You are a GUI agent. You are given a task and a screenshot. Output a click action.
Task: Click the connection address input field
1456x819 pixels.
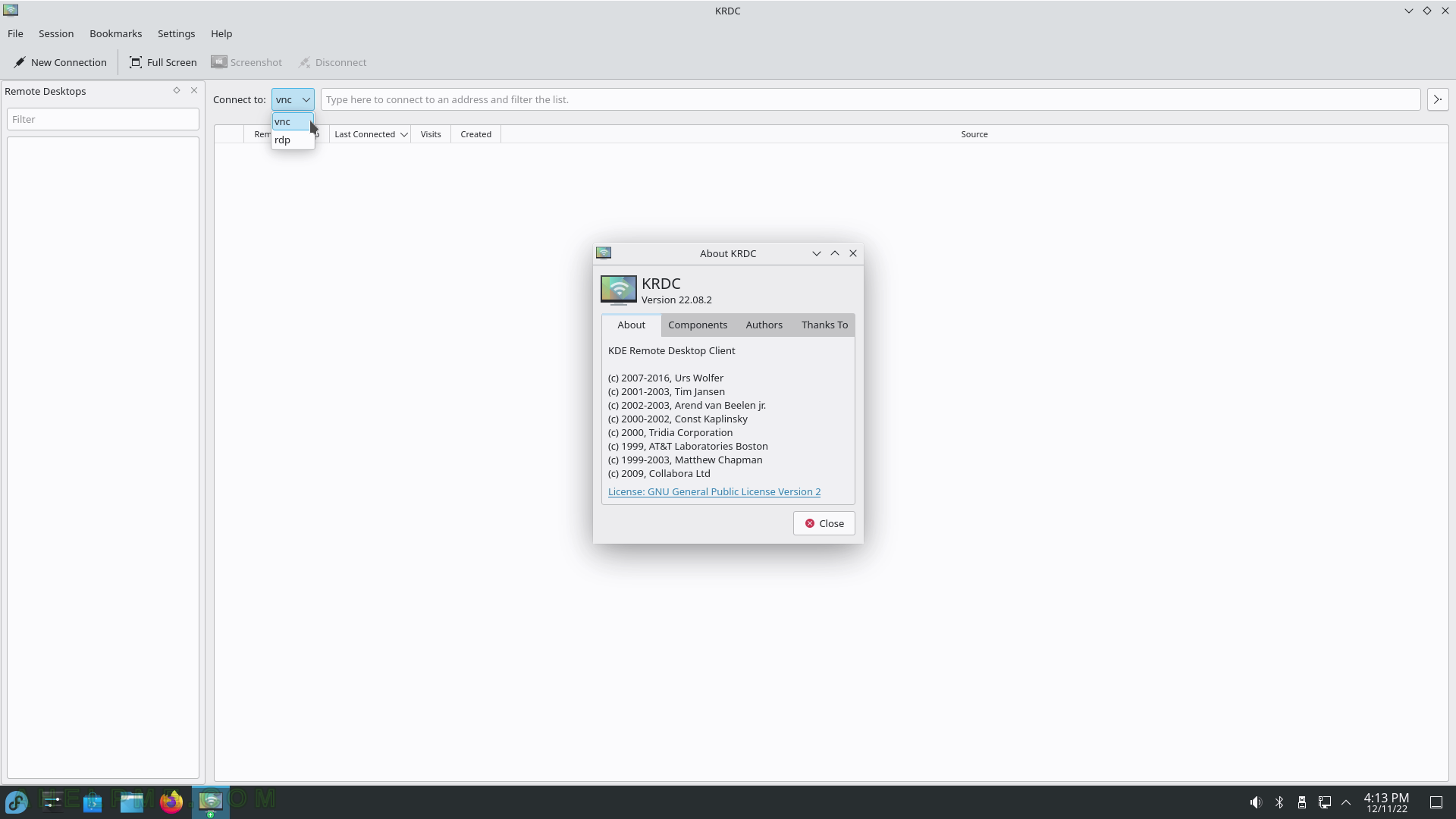pos(870,99)
